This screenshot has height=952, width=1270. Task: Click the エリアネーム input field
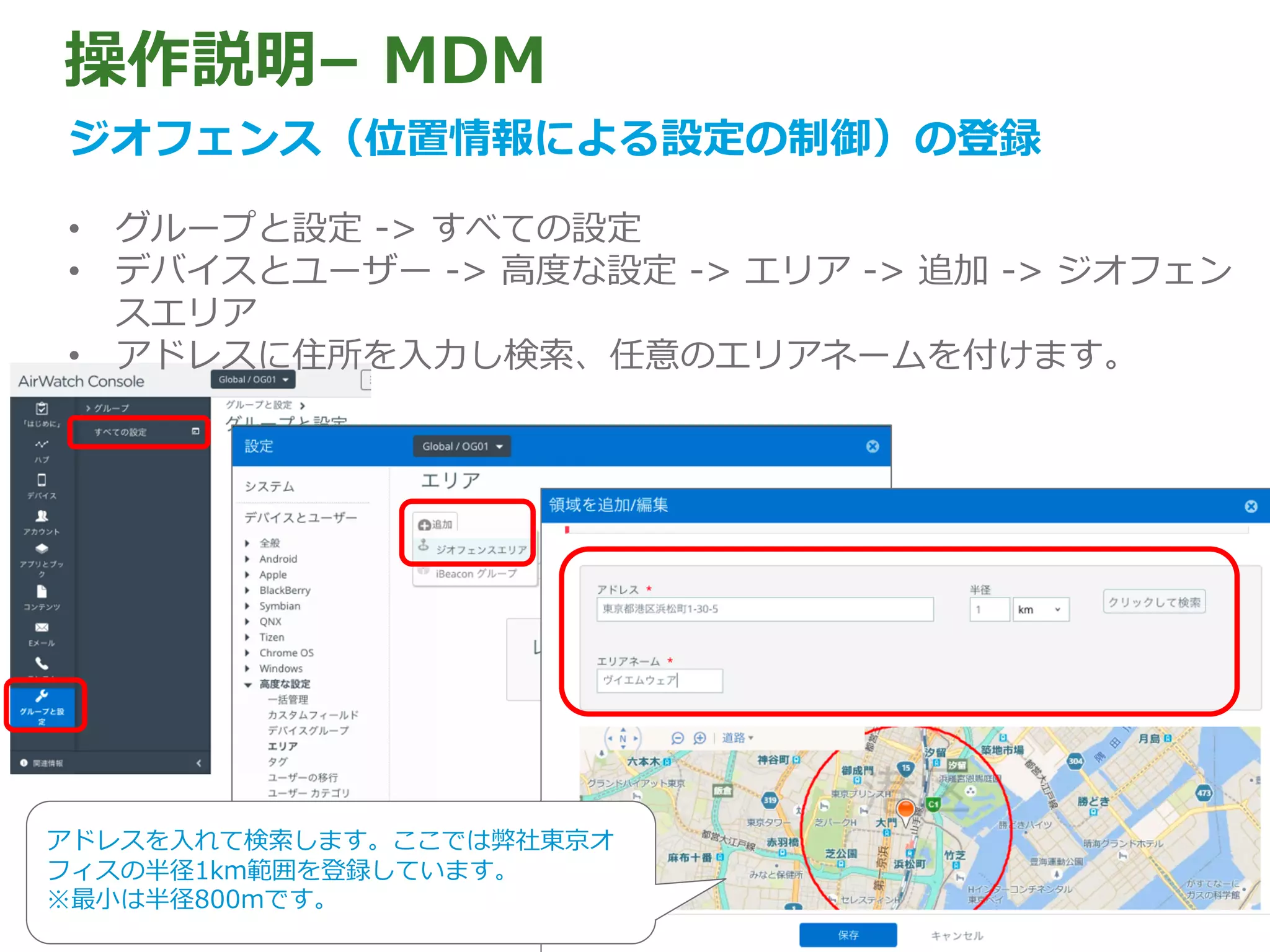[659, 681]
